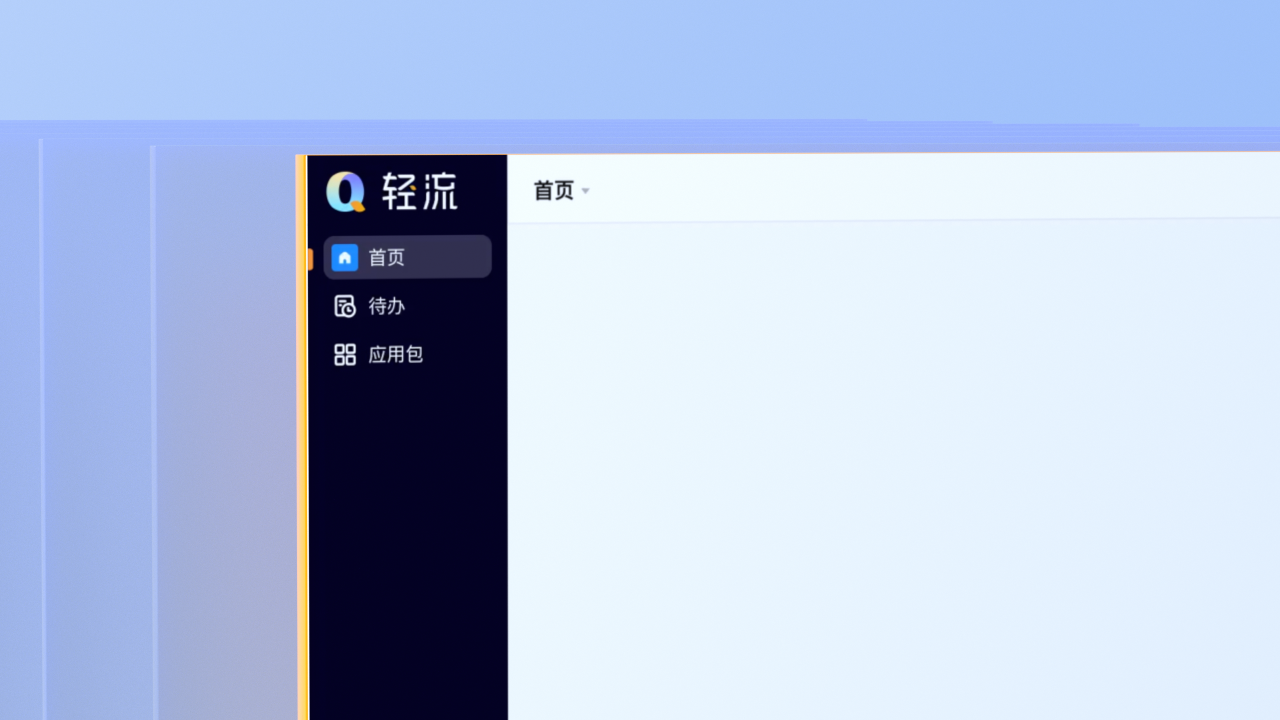Screen dimensions: 1280x720
Task: Select 首页 label in the sidebar
Action: click(x=387, y=257)
